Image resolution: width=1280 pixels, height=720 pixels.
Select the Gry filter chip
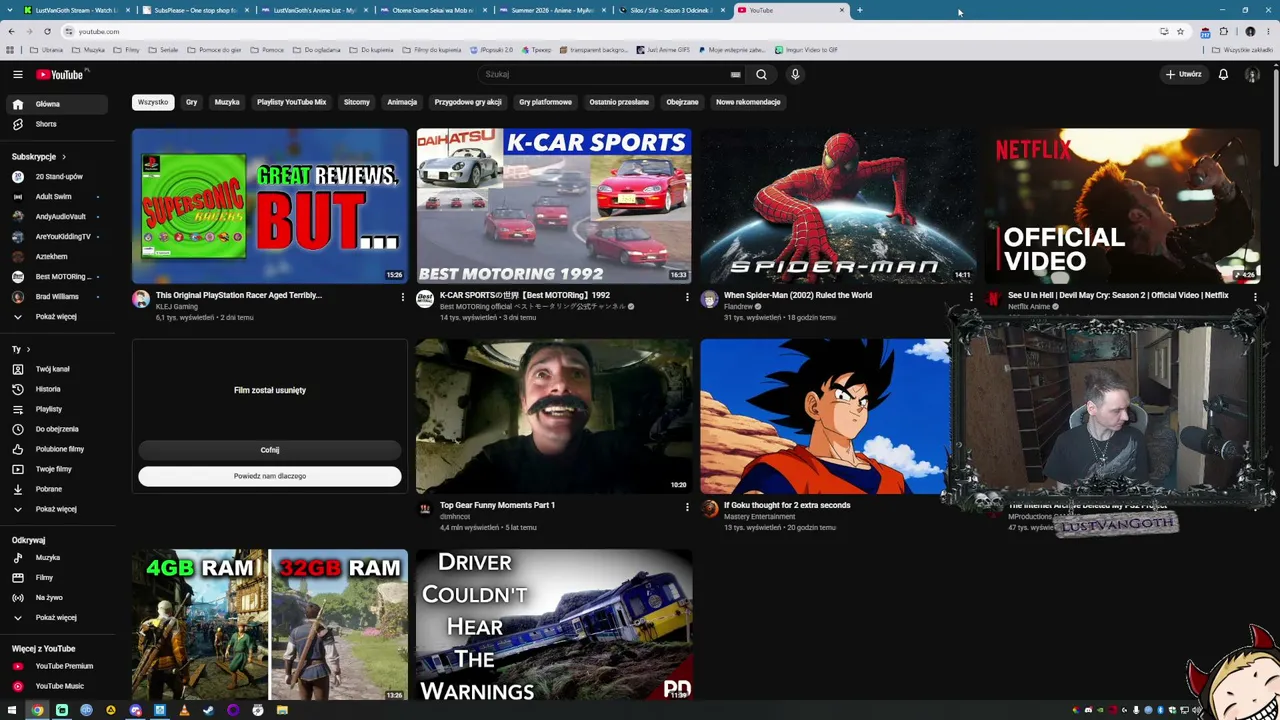(191, 102)
